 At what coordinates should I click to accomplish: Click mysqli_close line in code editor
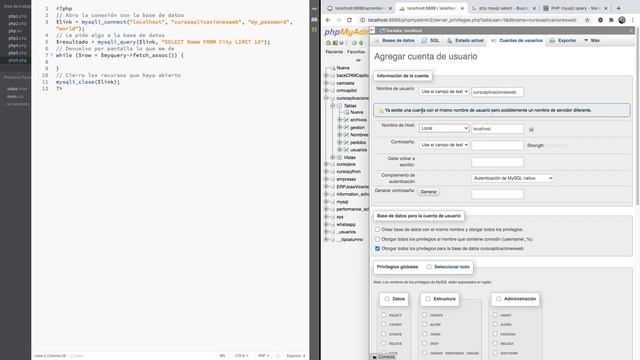88,82
